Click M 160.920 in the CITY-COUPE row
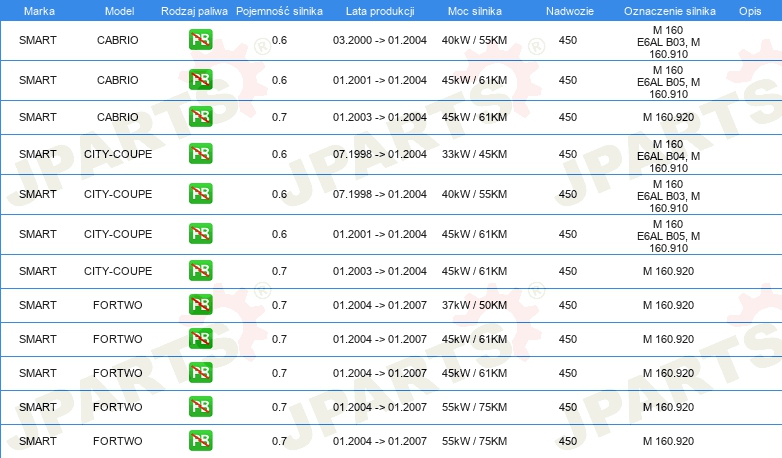This screenshot has width=782, height=458. [x=668, y=271]
